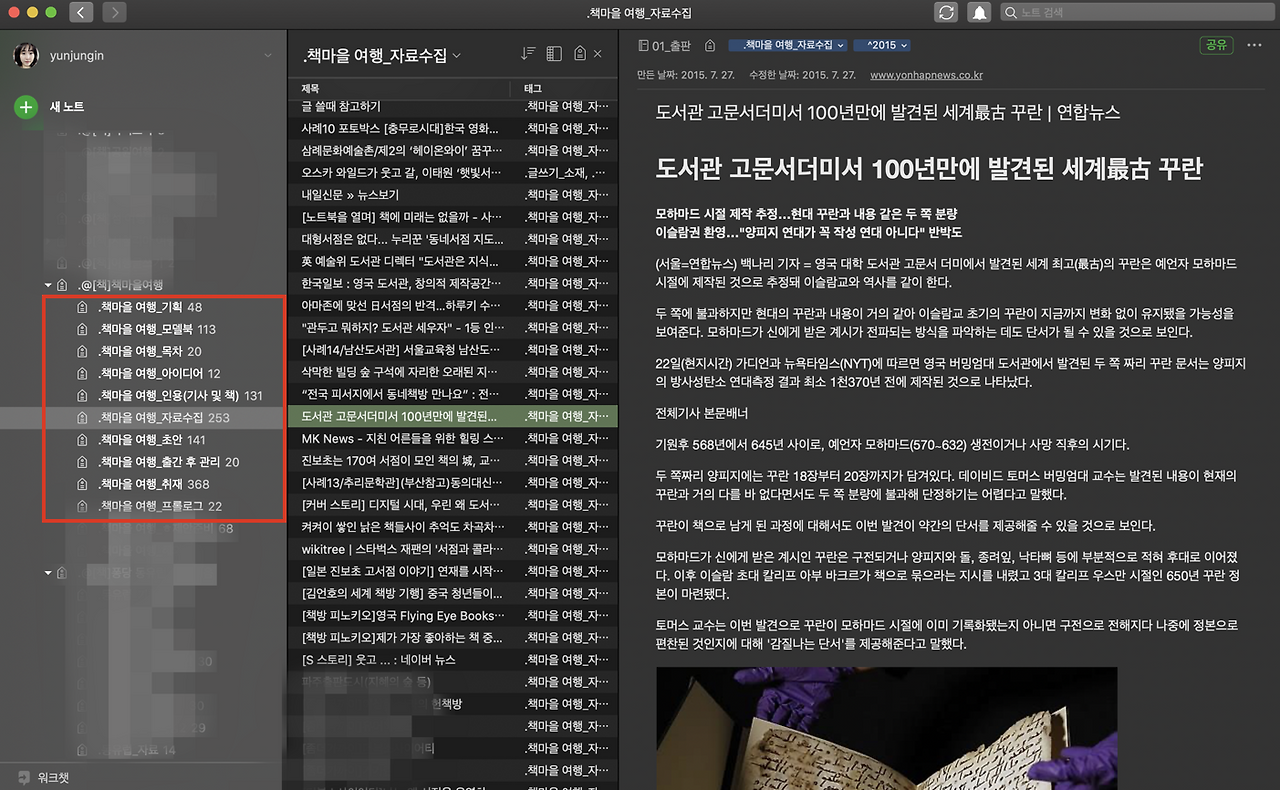Click notebook icon beside .책마을 여행_취재
The image size is (1280, 790).
pyautogui.click(x=81, y=484)
